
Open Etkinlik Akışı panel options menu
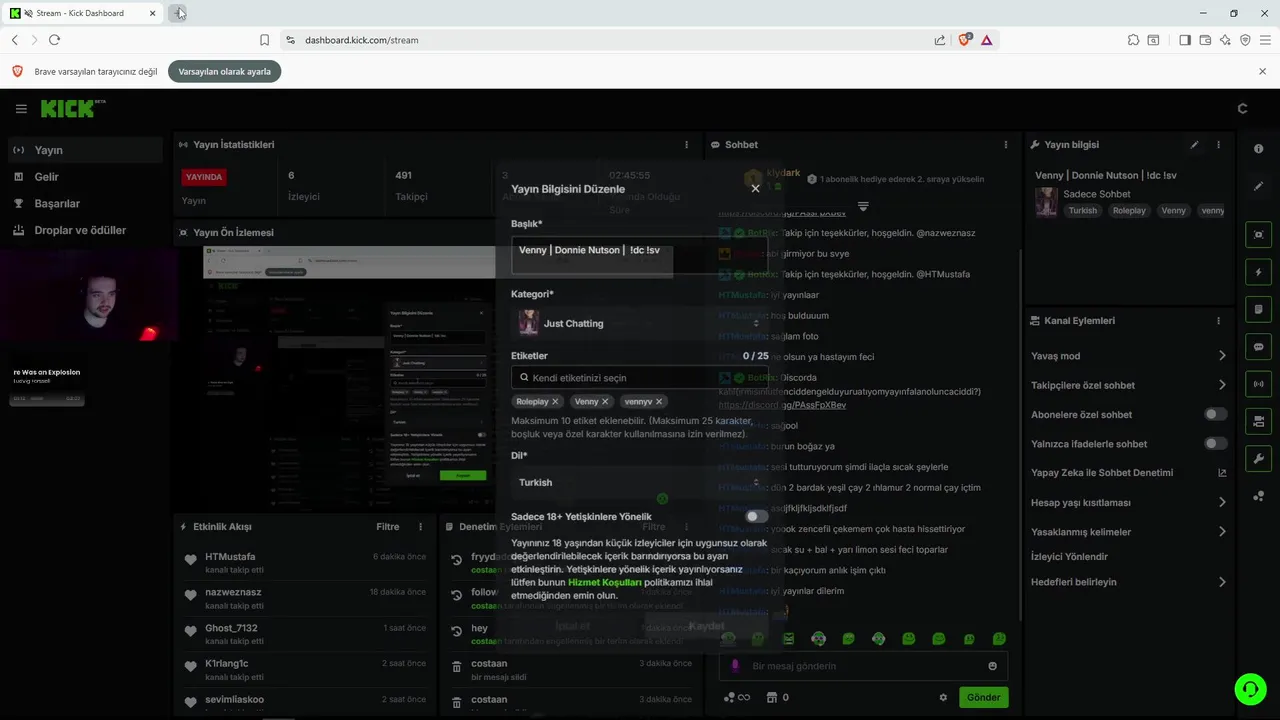tap(420, 527)
